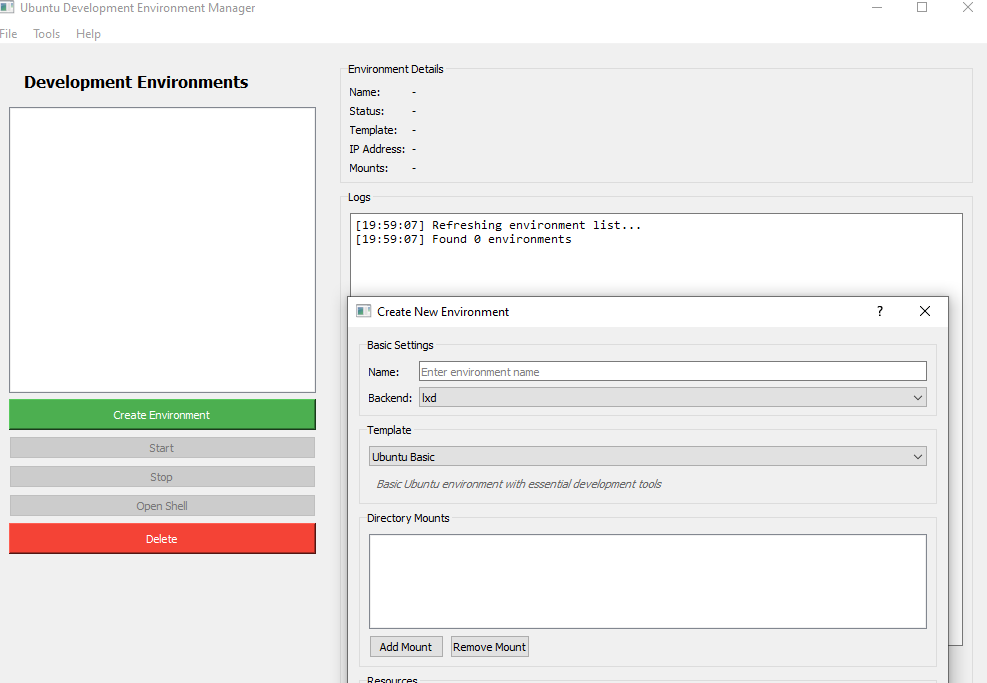Viewport: 987px width, 683px height.
Task: Click the main window app icon
Action: point(7,8)
